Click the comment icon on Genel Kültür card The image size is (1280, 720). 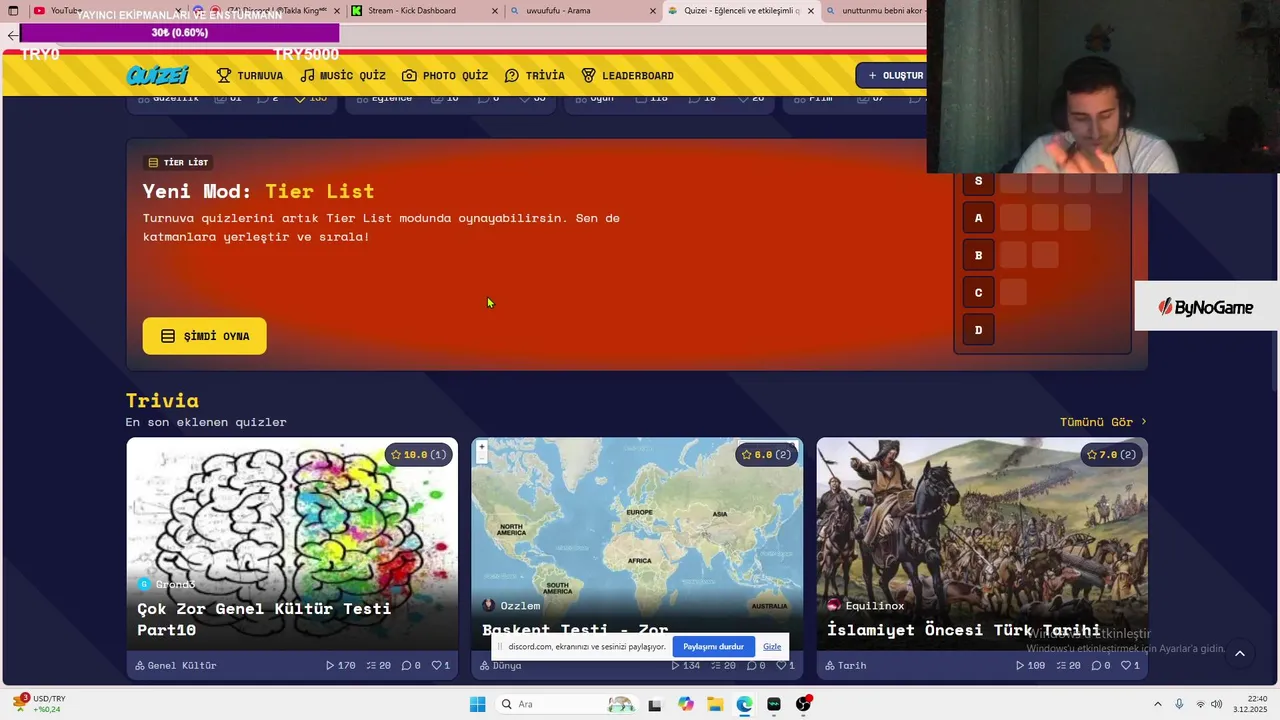click(x=406, y=665)
